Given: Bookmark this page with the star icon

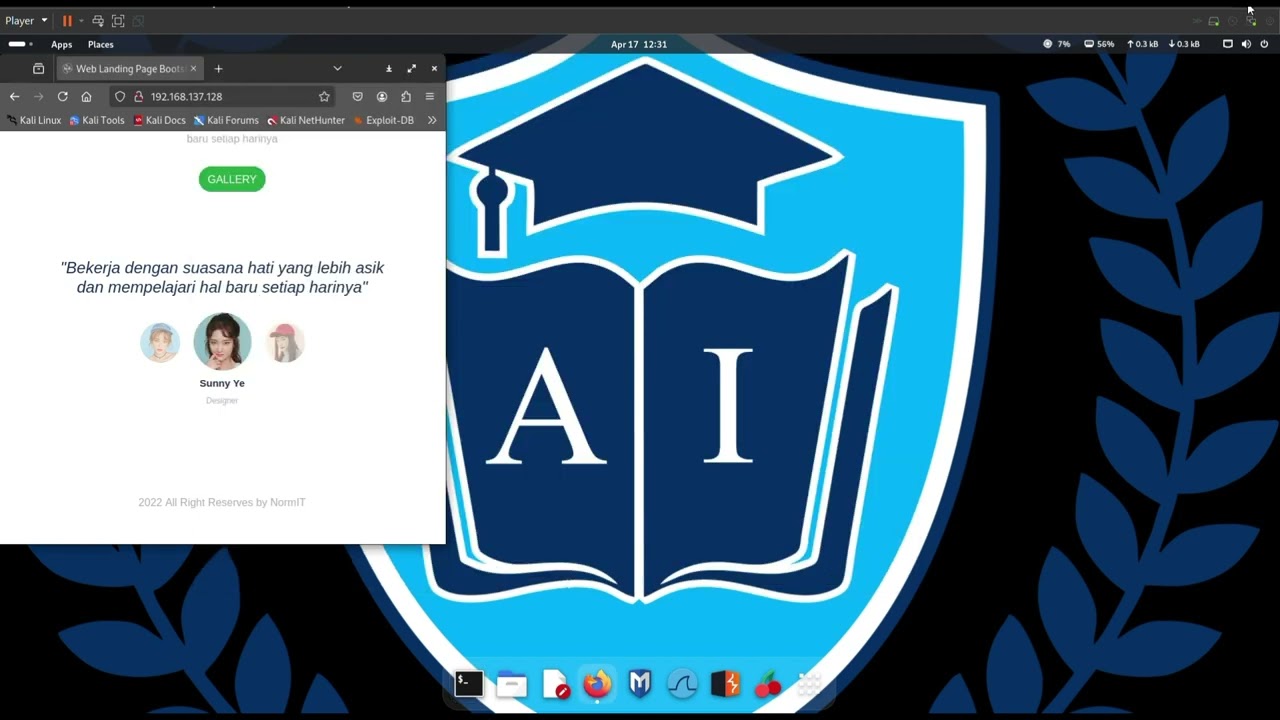Looking at the screenshot, I should coord(324,96).
